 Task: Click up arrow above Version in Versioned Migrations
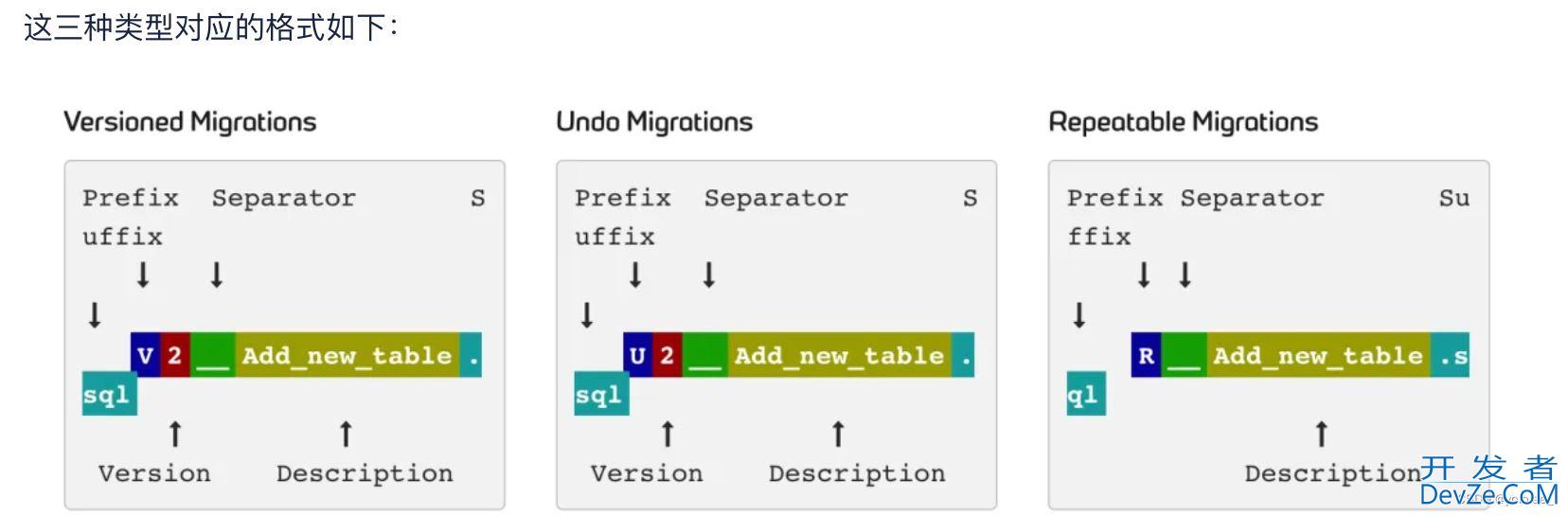(175, 435)
